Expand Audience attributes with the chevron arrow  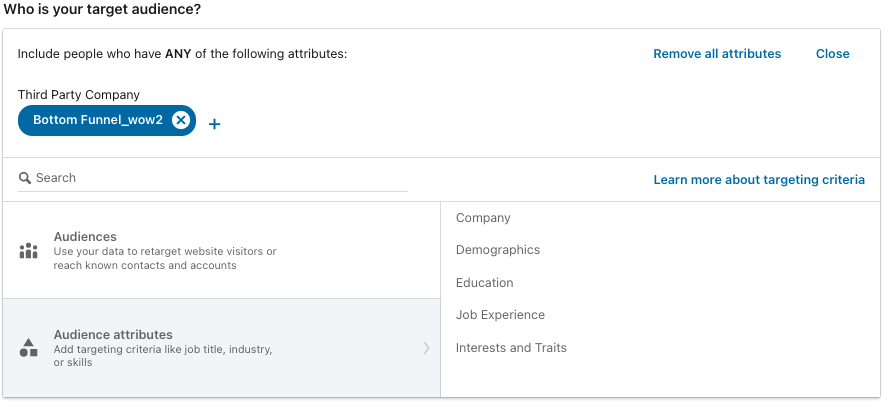(426, 348)
